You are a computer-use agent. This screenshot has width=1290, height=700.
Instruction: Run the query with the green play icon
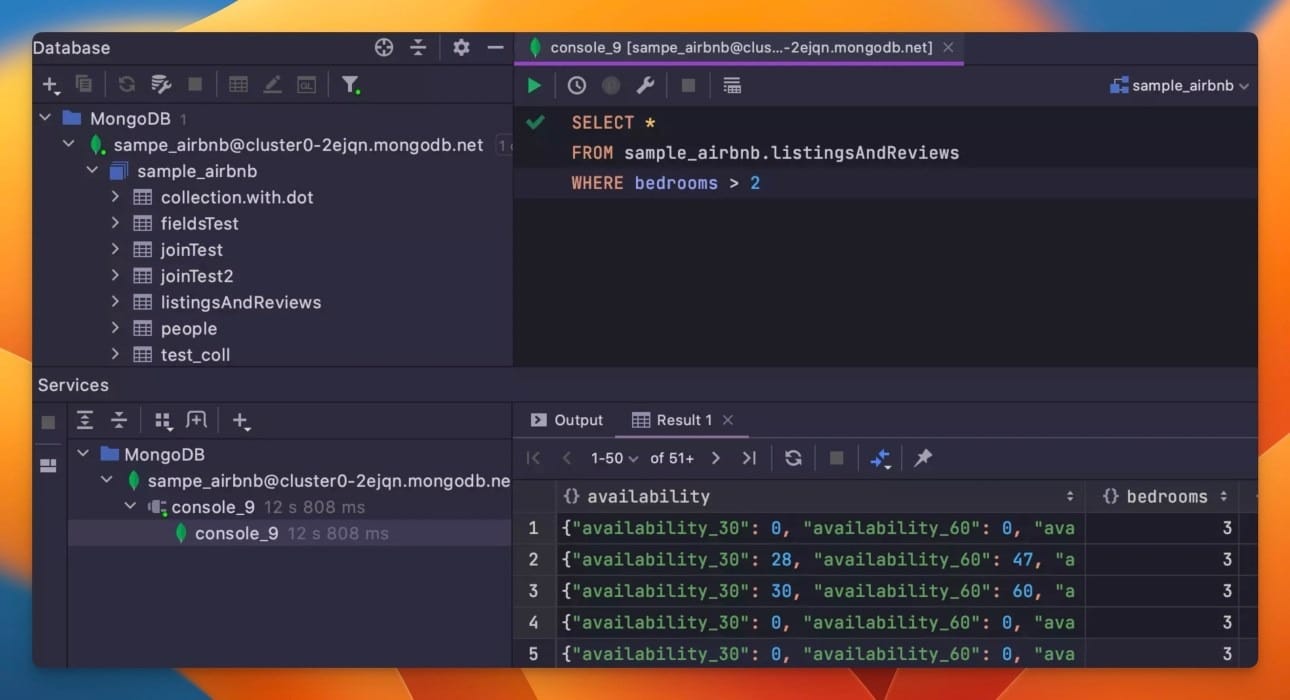coord(534,85)
